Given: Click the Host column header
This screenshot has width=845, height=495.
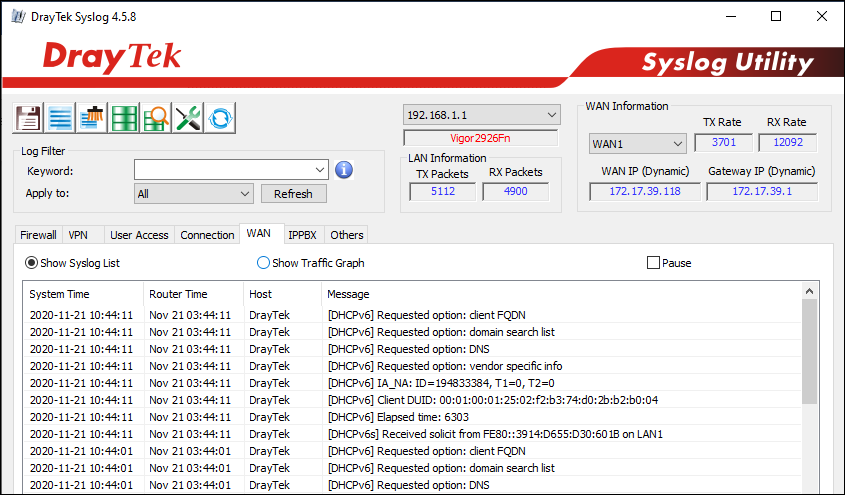Looking at the screenshot, I should coord(282,294).
